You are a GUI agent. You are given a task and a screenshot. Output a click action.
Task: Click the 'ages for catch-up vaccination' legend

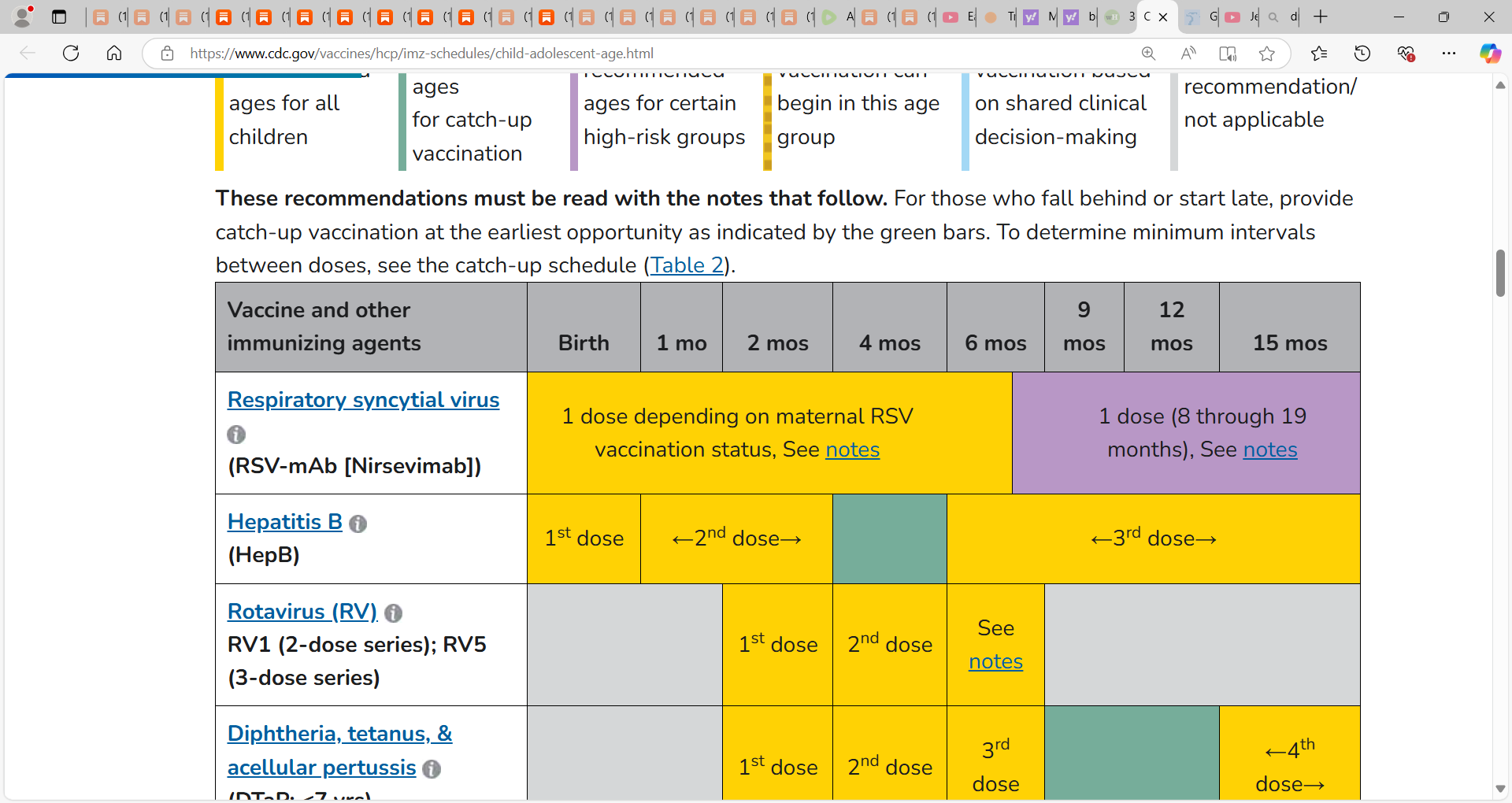pos(472,120)
